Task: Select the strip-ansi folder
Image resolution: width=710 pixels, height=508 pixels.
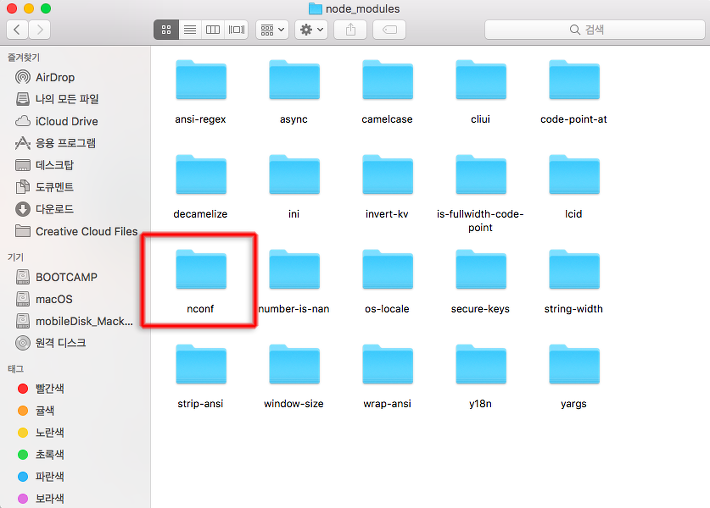Action: [201, 376]
